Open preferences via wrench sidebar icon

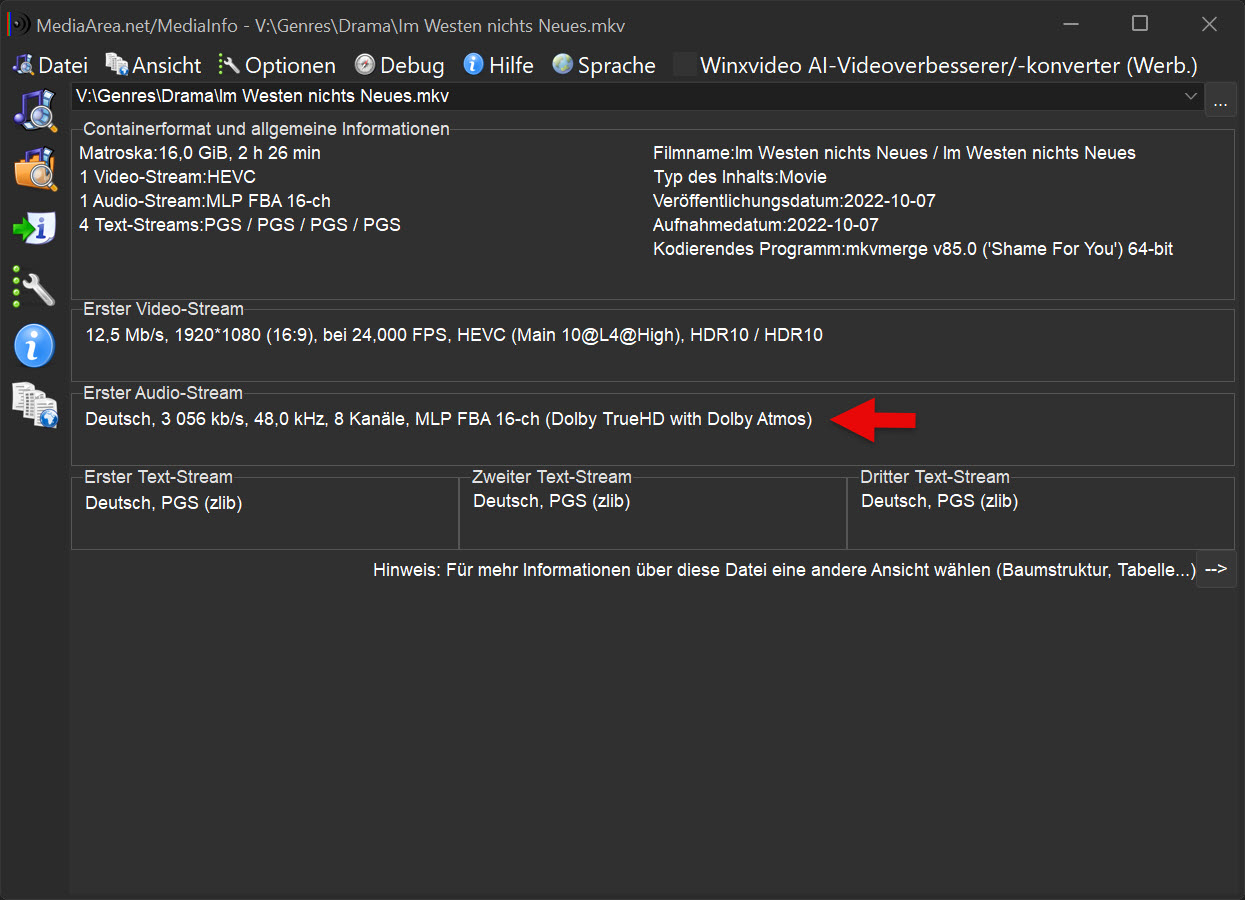[35, 287]
